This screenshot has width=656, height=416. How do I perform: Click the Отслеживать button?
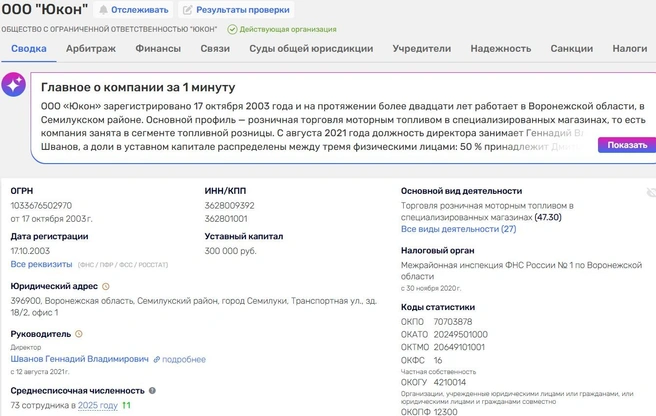coord(134,10)
